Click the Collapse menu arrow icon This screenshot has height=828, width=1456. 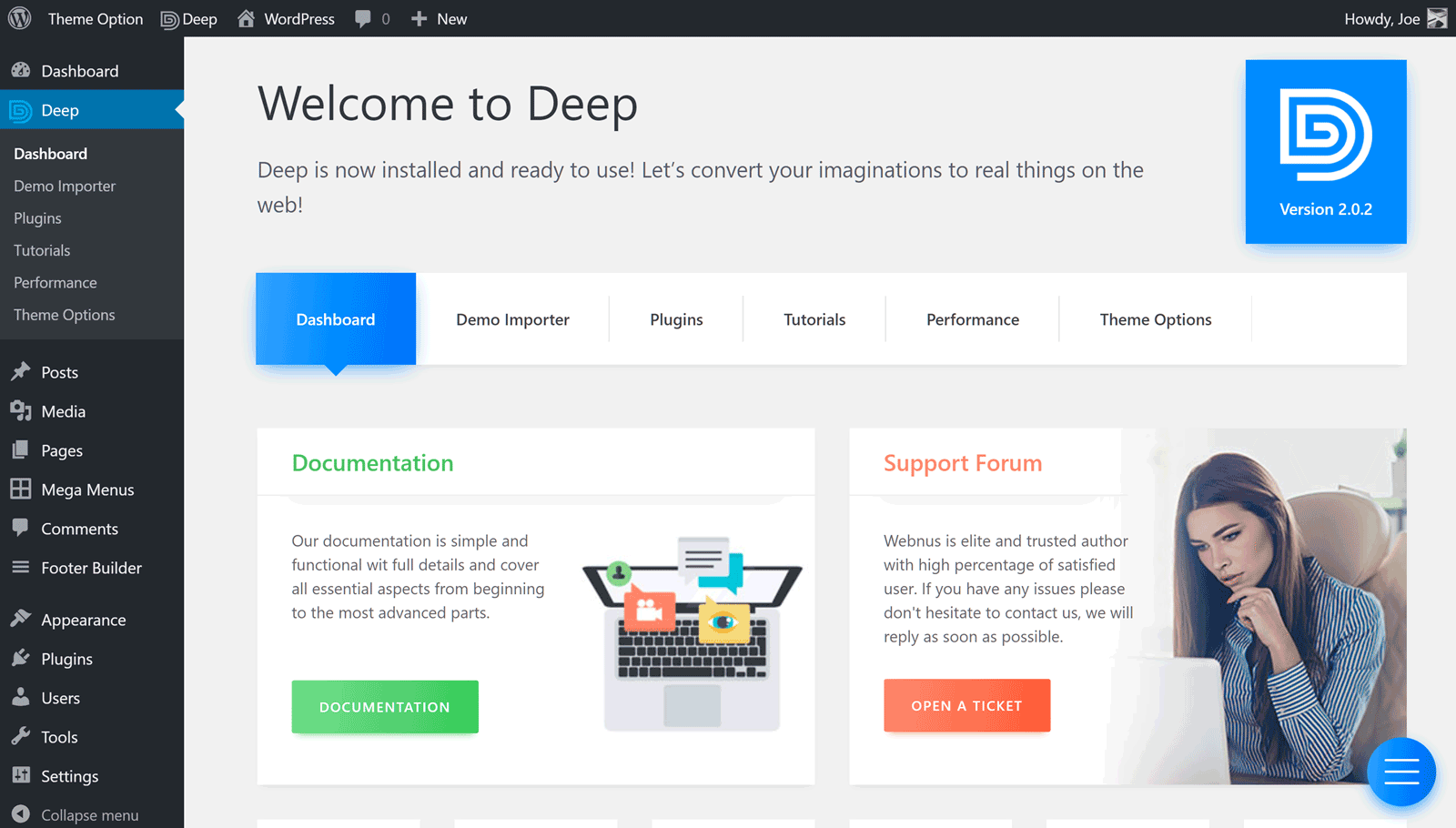(x=21, y=814)
